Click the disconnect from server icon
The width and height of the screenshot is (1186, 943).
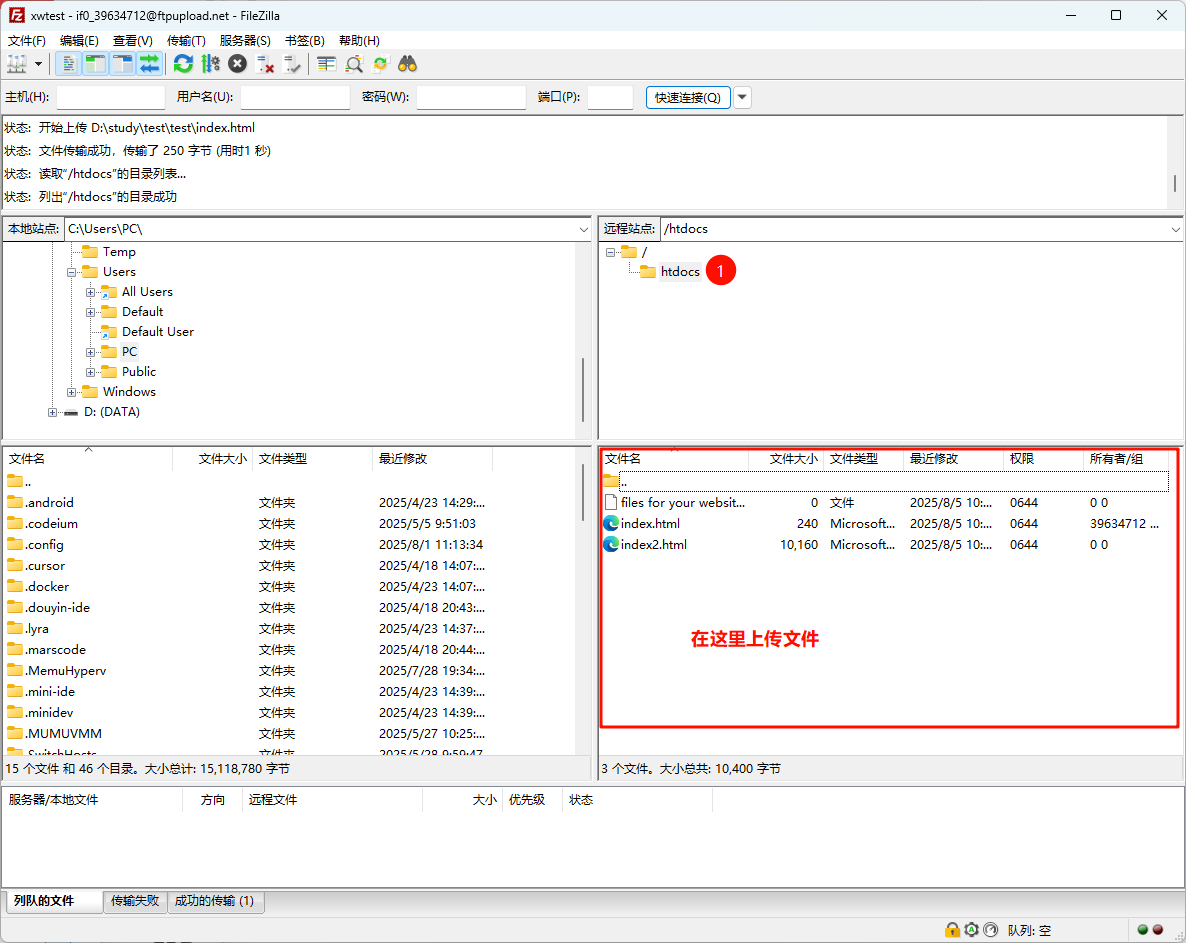point(265,64)
